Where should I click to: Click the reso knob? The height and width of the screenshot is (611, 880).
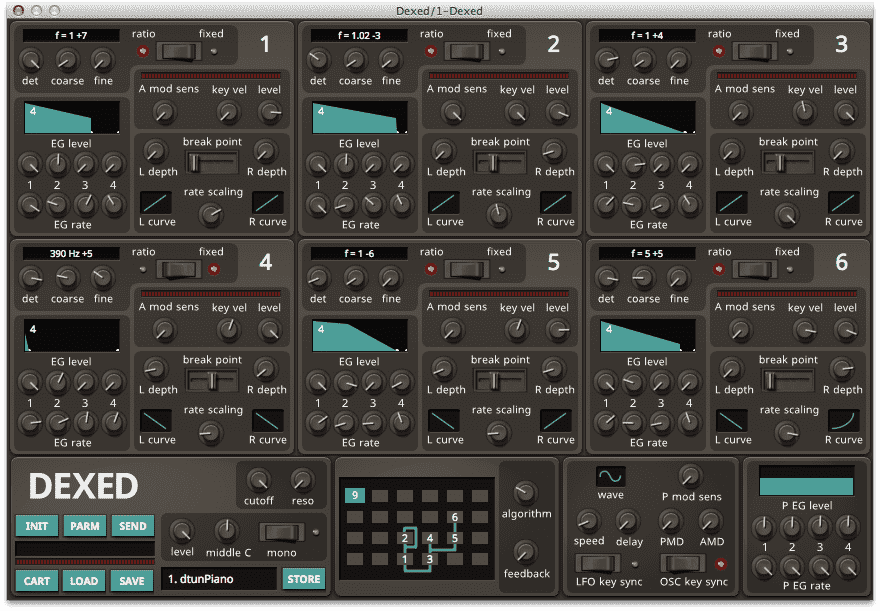click(x=302, y=480)
